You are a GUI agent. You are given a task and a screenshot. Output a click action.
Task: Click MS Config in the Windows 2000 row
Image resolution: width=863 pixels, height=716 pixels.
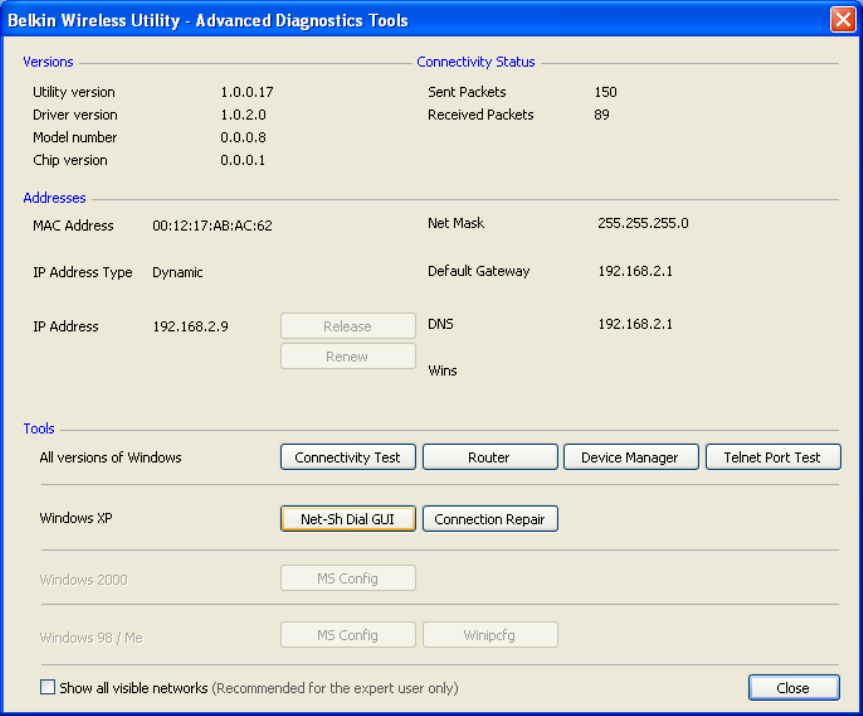tap(348, 578)
